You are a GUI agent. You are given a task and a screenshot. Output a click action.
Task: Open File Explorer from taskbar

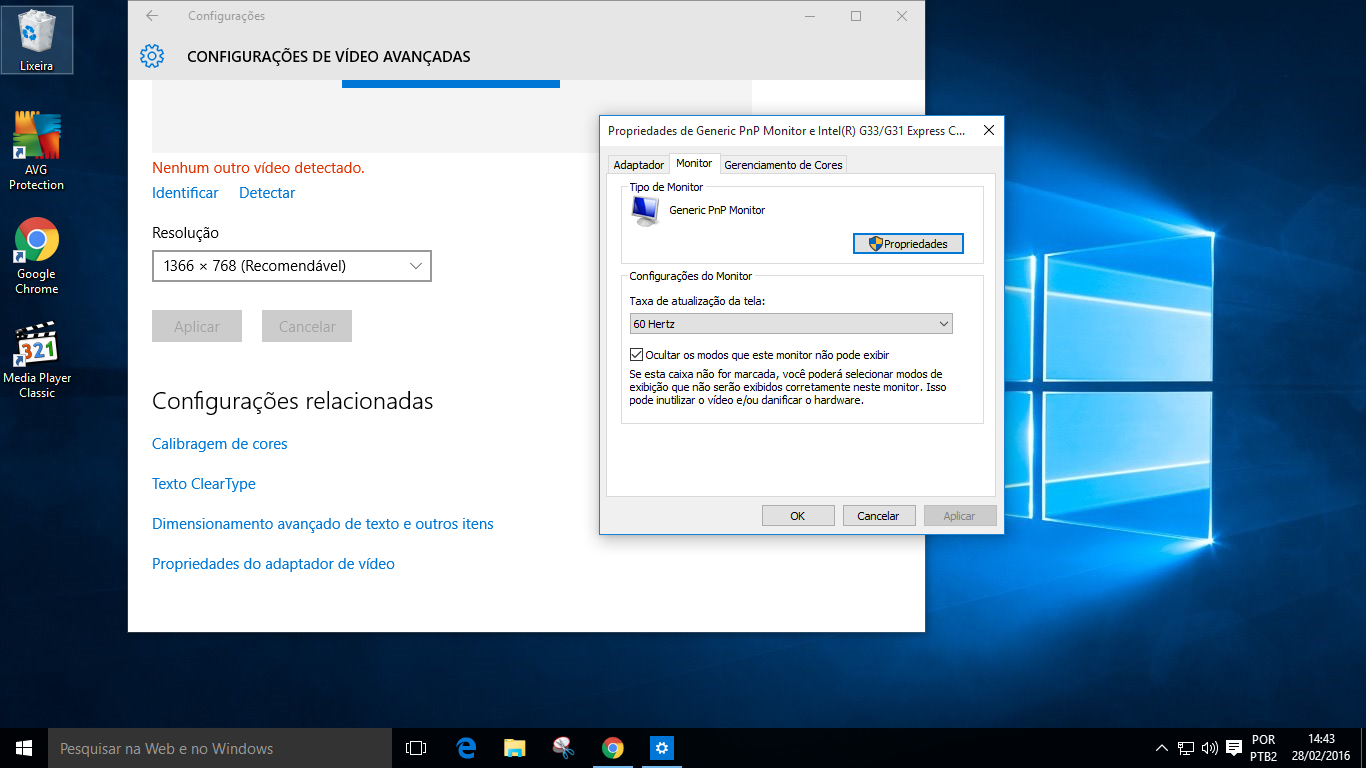point(515,748)
